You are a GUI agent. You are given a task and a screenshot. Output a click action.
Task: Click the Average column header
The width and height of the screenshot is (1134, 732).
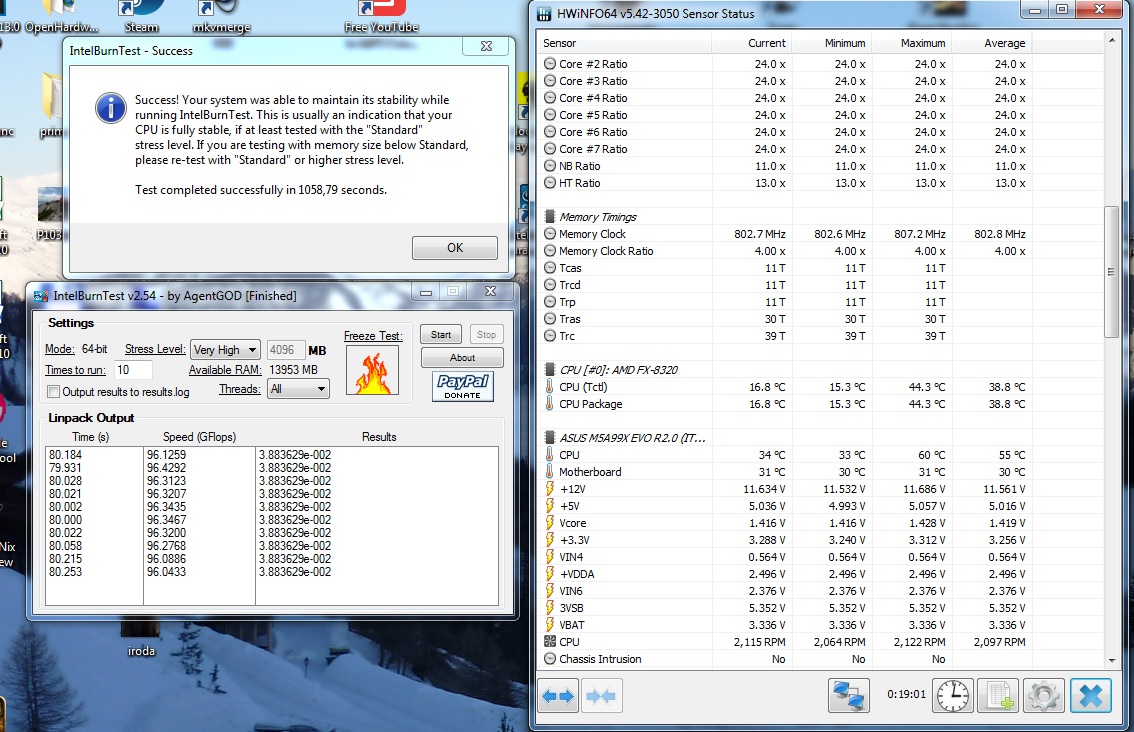point(992,43)
